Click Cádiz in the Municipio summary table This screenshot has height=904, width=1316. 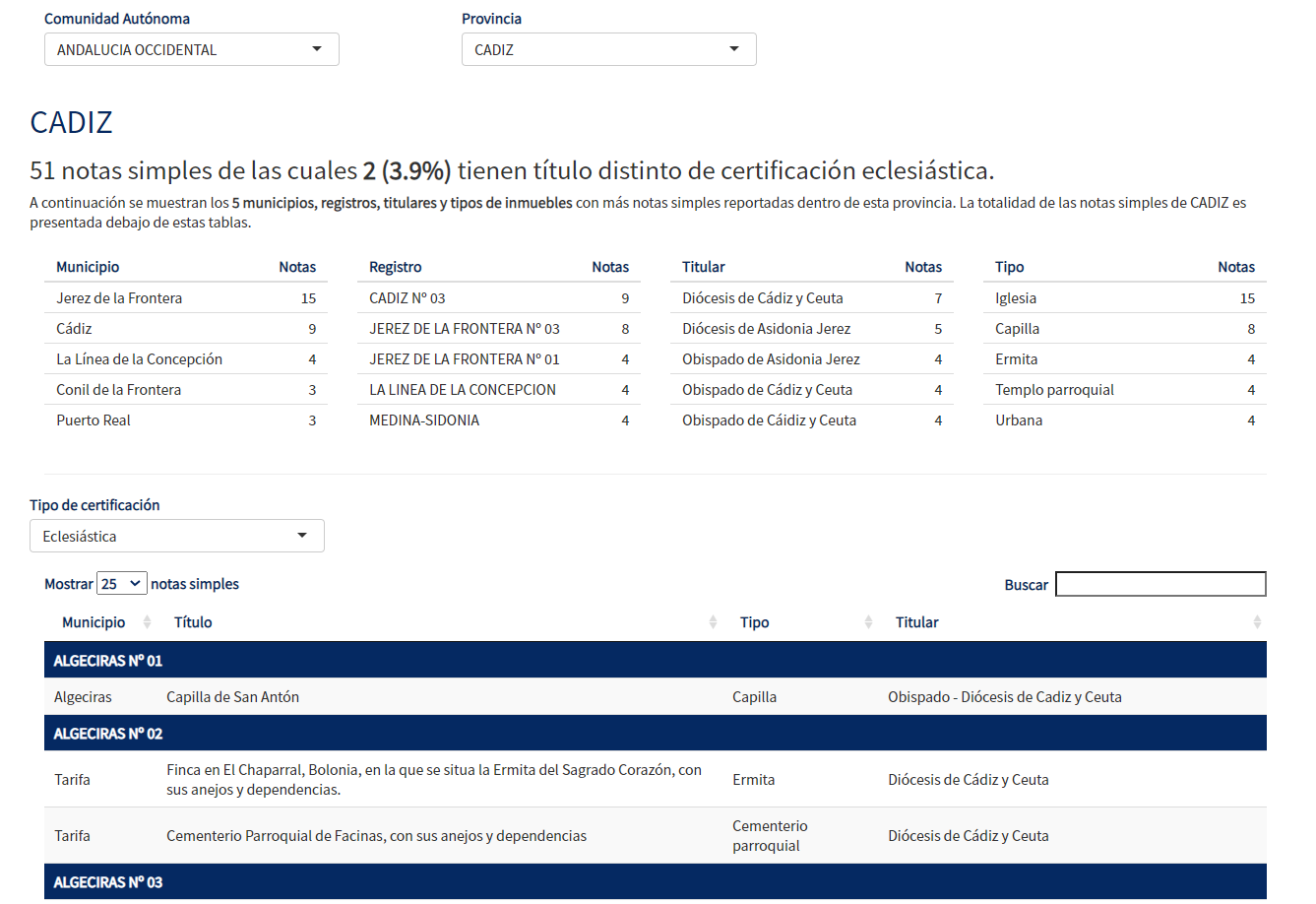click(74, 328)
